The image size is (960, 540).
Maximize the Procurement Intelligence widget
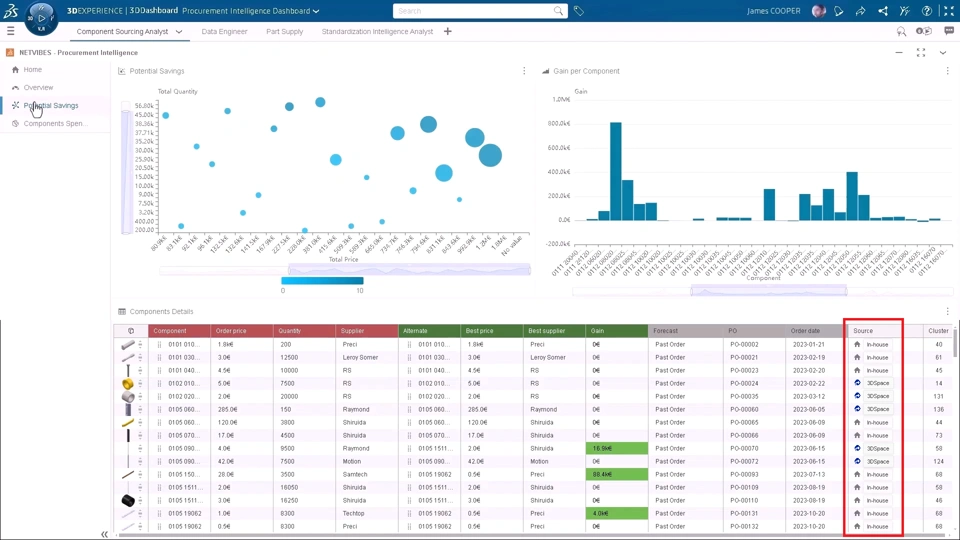921,53
